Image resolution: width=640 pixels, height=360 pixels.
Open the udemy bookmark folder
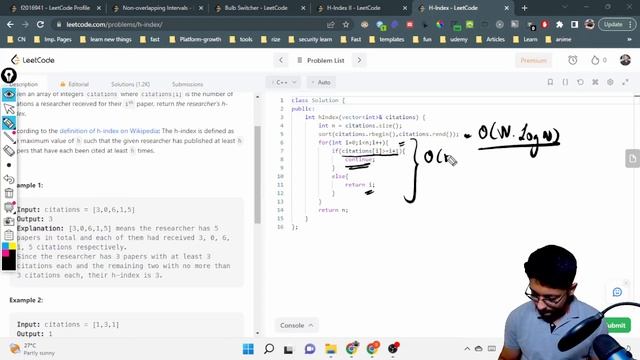[x=454, y=40]
